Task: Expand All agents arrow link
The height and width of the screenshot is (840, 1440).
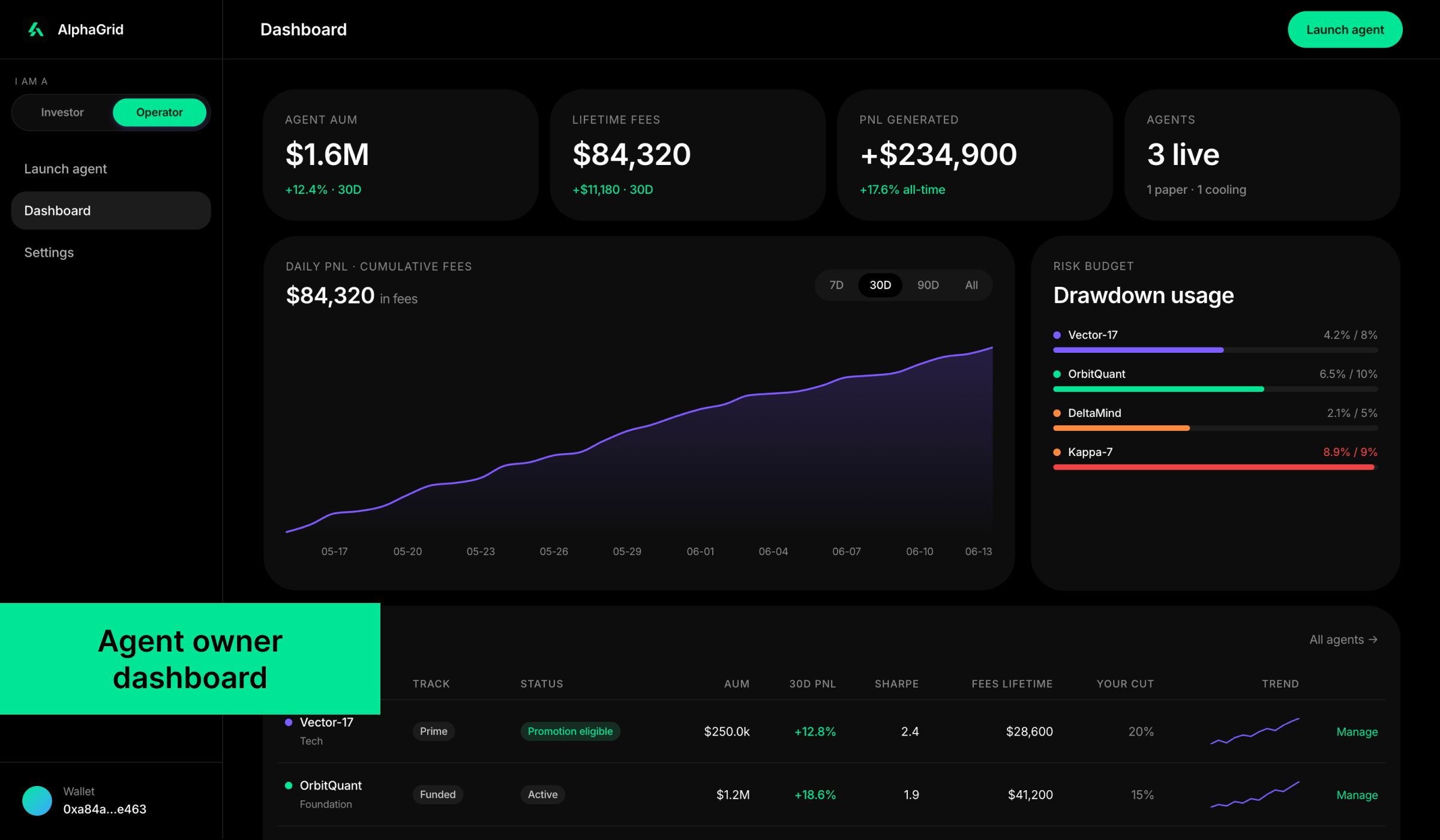Action: (x=1343, y=640)
